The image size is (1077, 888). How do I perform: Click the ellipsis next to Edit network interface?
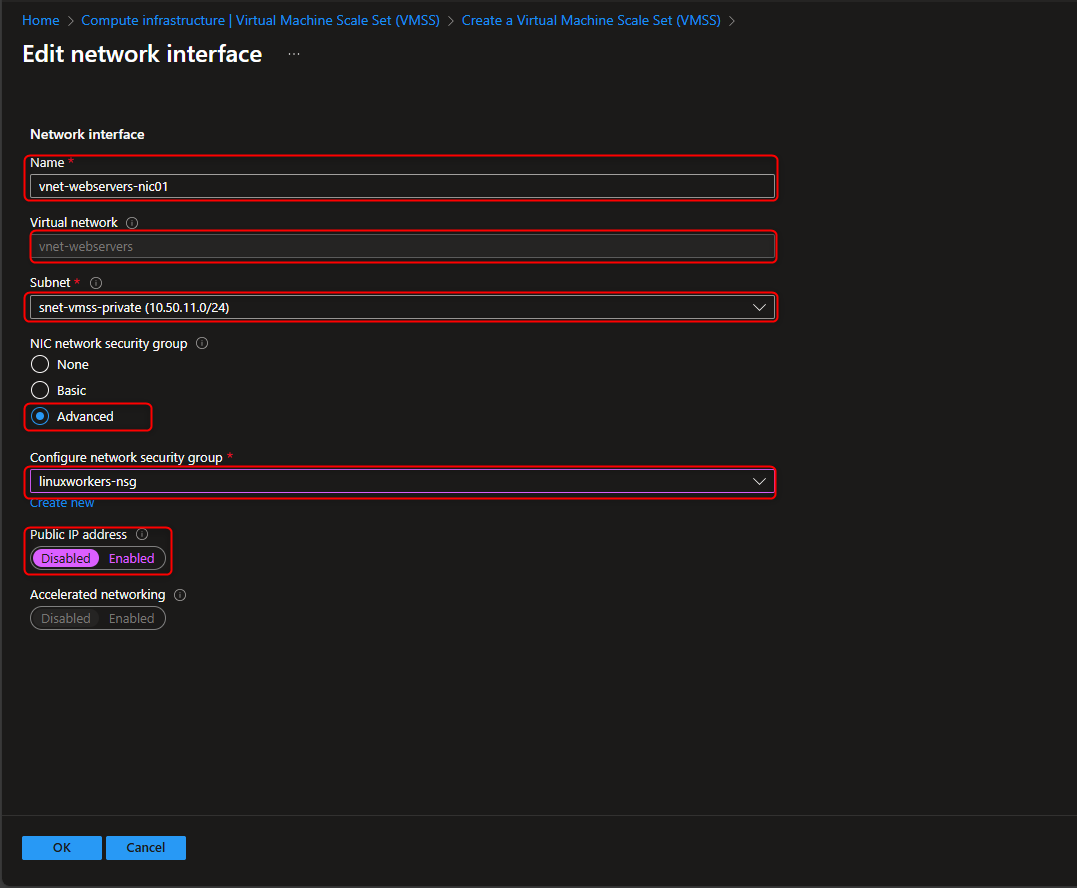(x=293, y=54)
